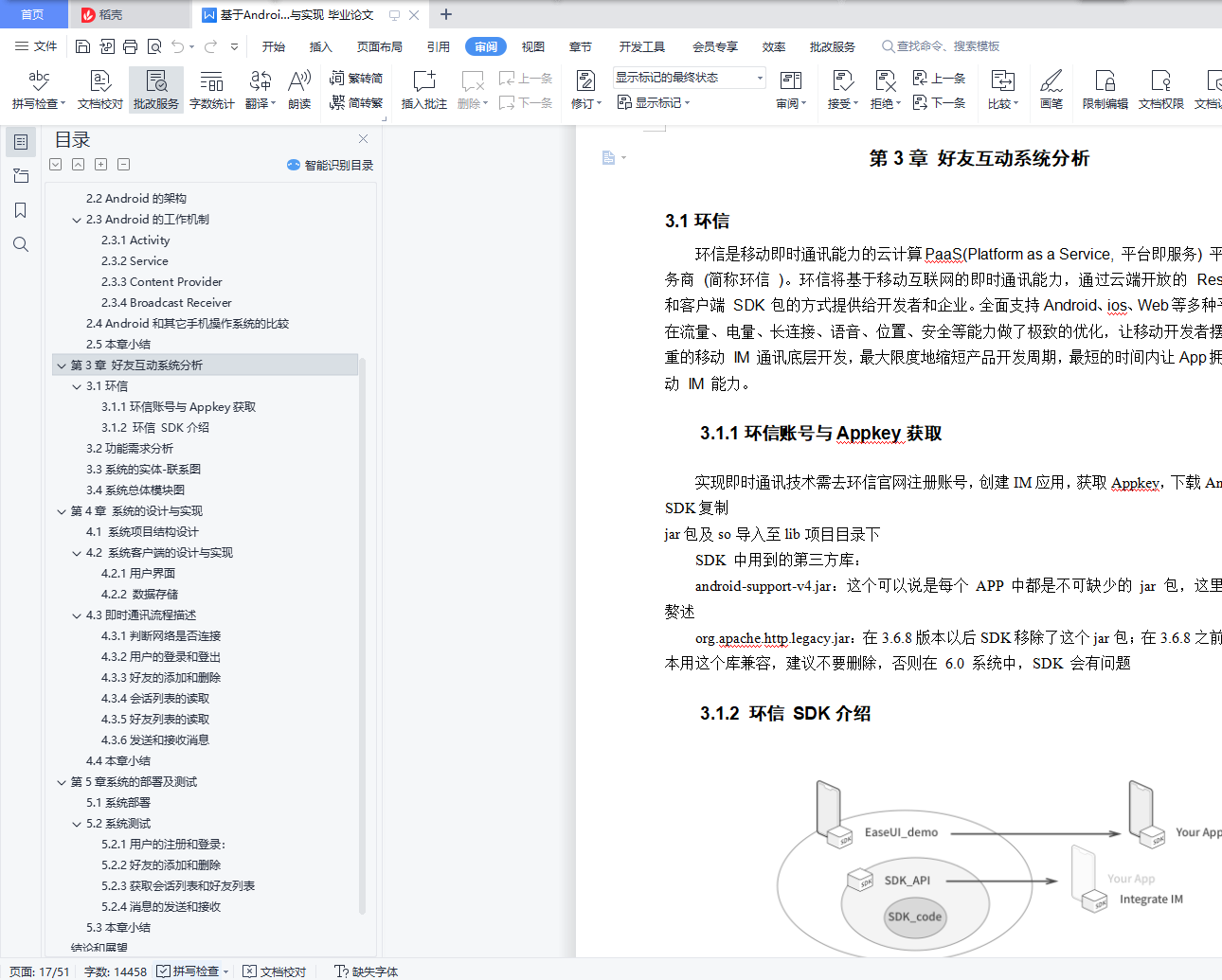The width and height of the screenshot is (1222, 980).
Task: Accept change with 接受 button
Action: [x=842, y=90]
